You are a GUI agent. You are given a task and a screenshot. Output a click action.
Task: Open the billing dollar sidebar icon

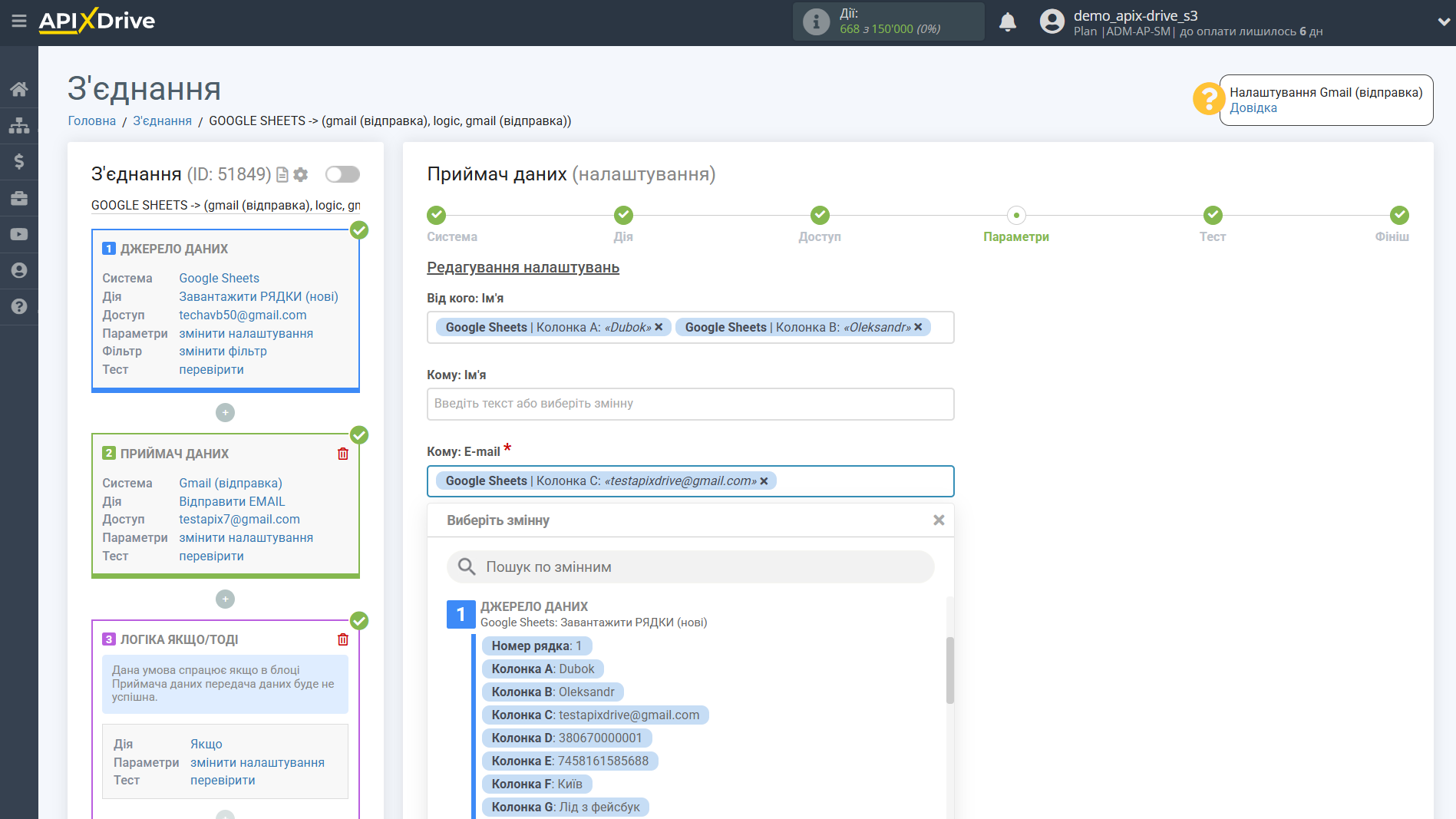click(19, 161)
